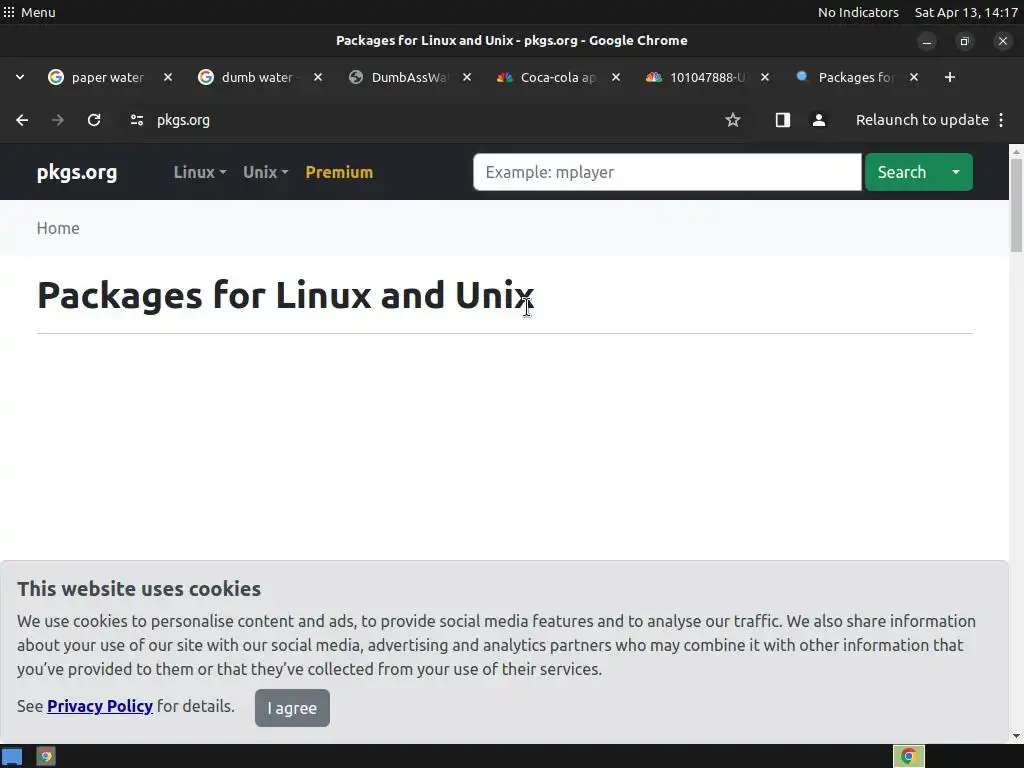Open the system Menu in top bar
1024x768 pixels.
[x=29, y=12]
